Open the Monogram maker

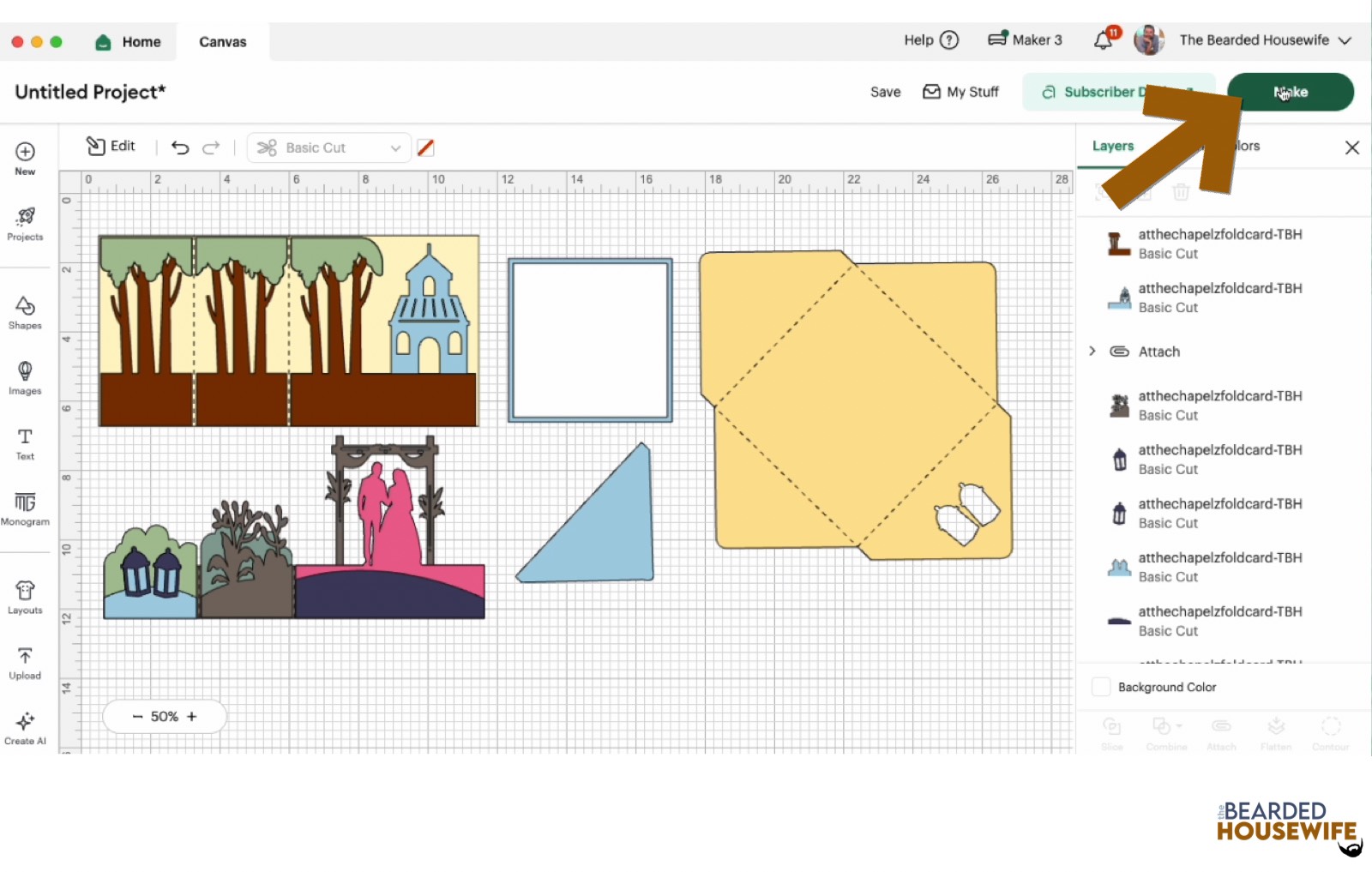25,508
